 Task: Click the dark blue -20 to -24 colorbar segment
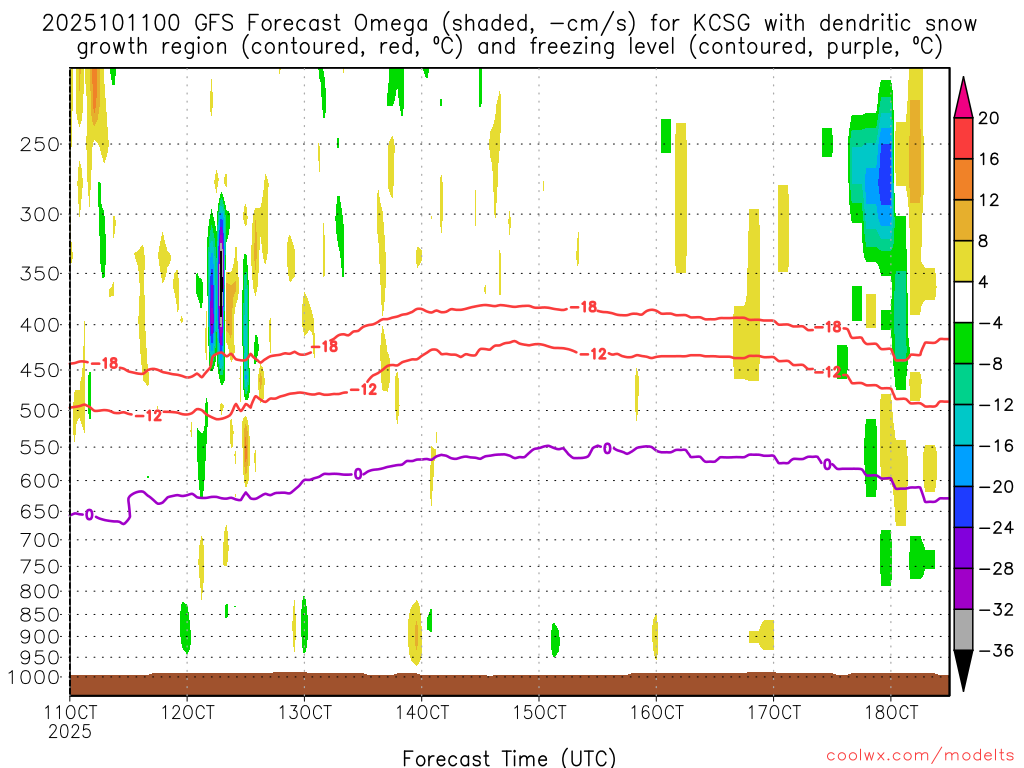click(964, 507)
